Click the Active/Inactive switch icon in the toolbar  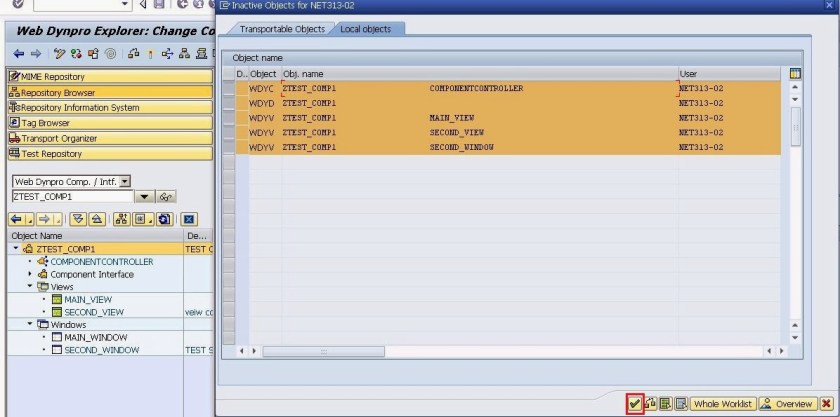pos(76,54)
